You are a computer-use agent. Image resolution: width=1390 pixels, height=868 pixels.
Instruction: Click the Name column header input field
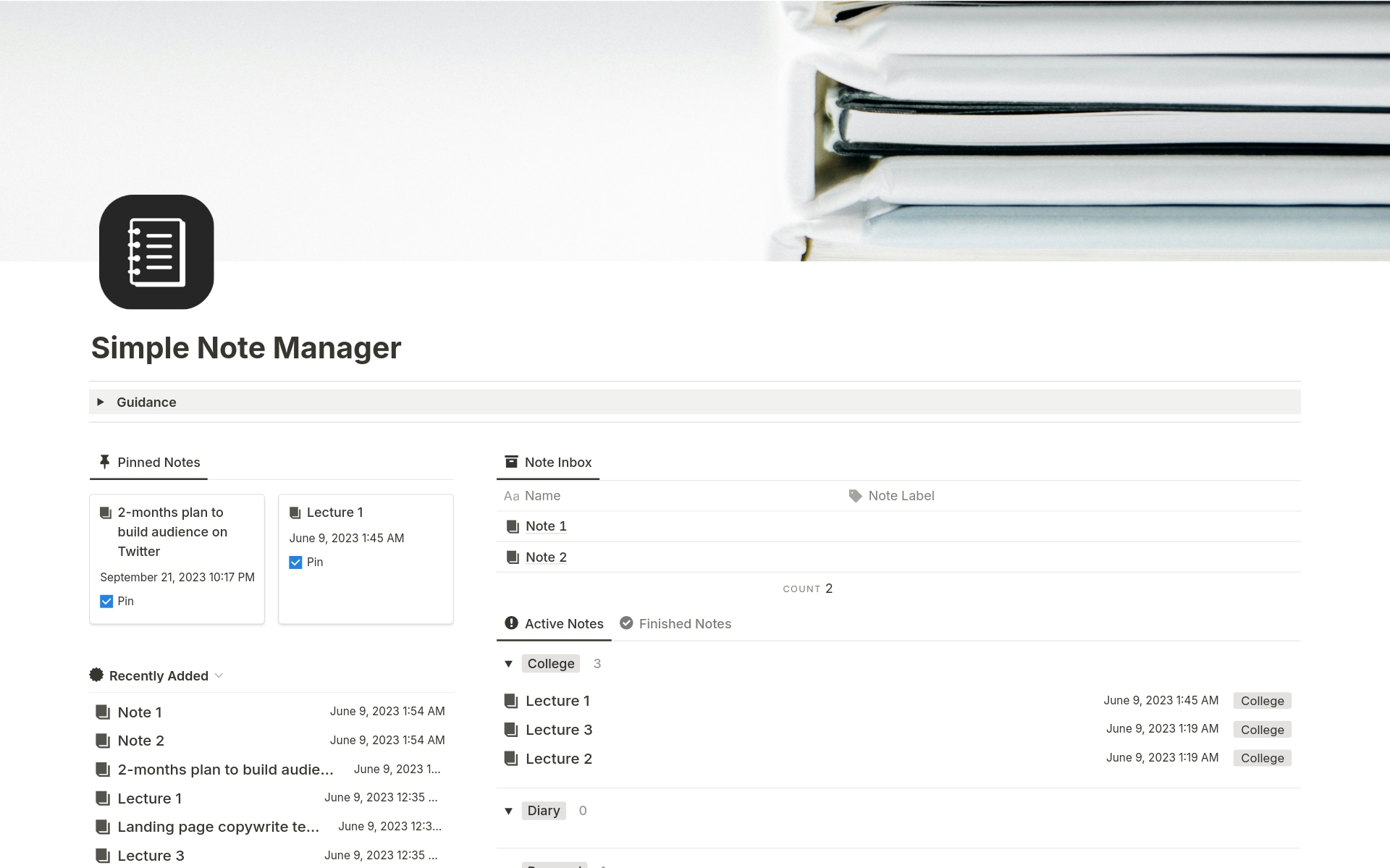pos(542,495)
